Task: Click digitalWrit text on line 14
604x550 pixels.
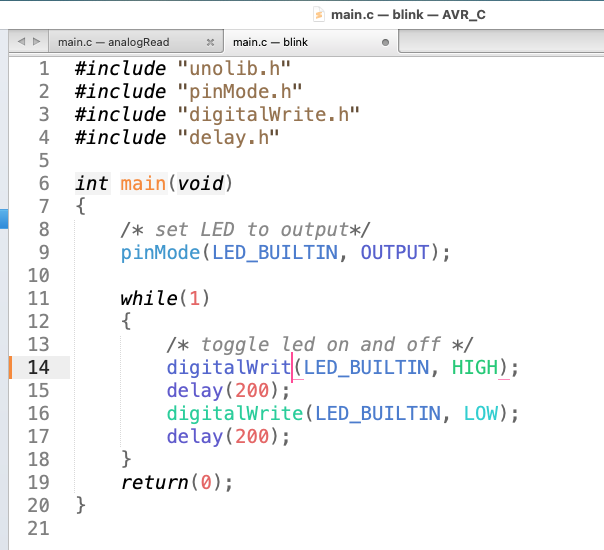Action: point(228,367)
